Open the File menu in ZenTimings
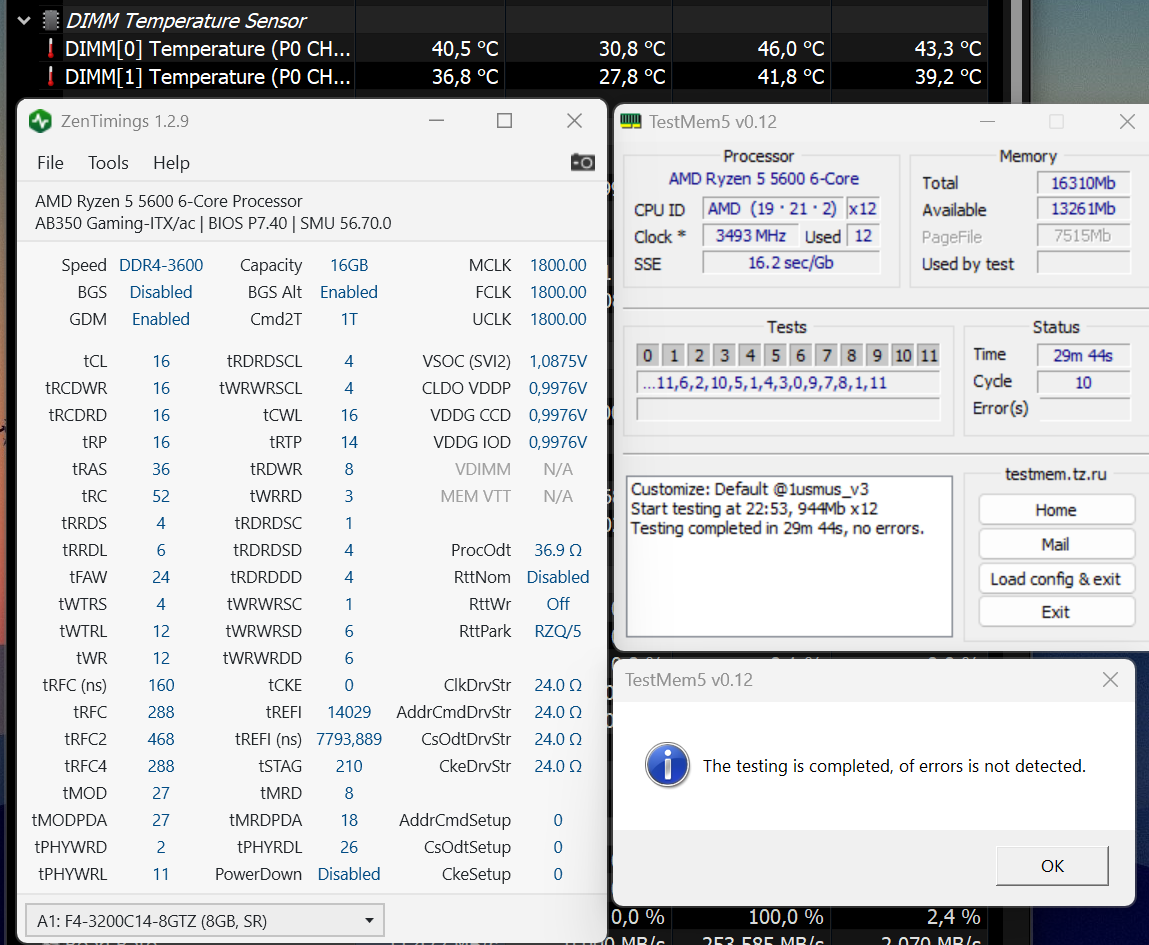1149x945 pixels. [x=50, y=163]
